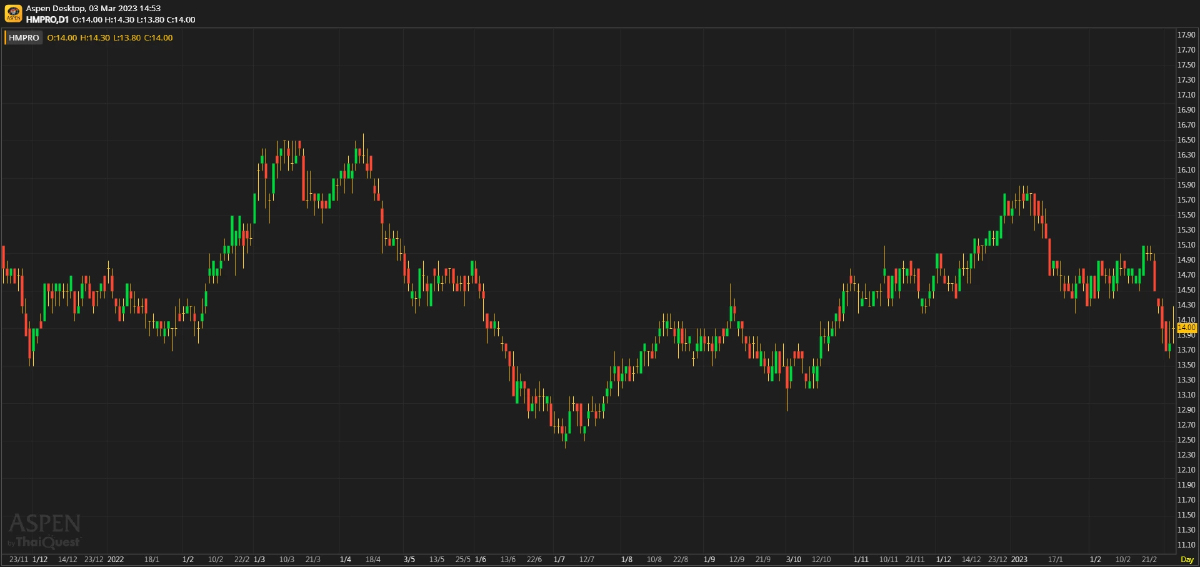Click the 1/4 date label on time axis
The height and width of the screenshot is (567, 1200).
345,559
